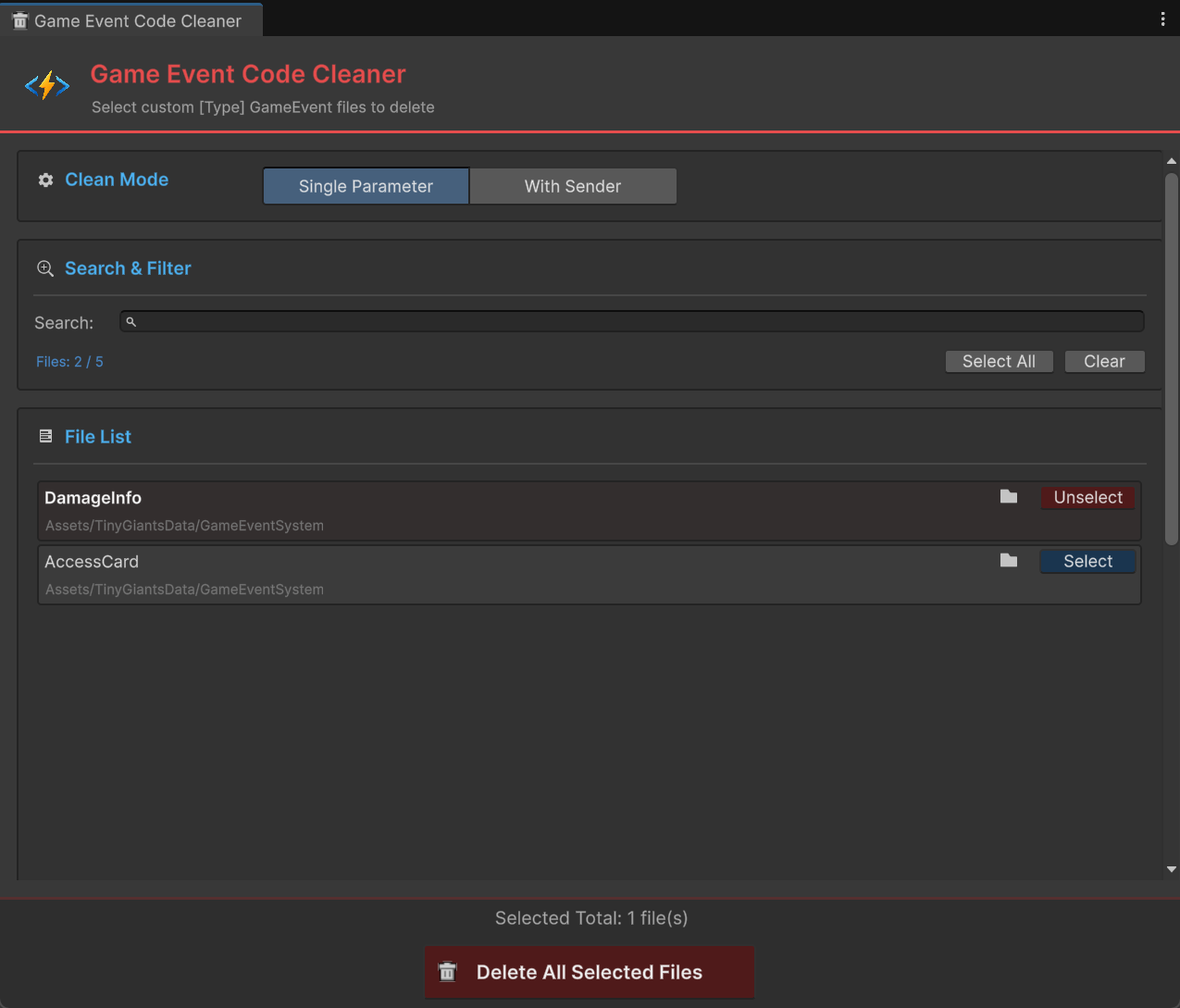Click the DamageInfo file list entry
Viewport: 1180px width, 1008px height.
point(463,510)
